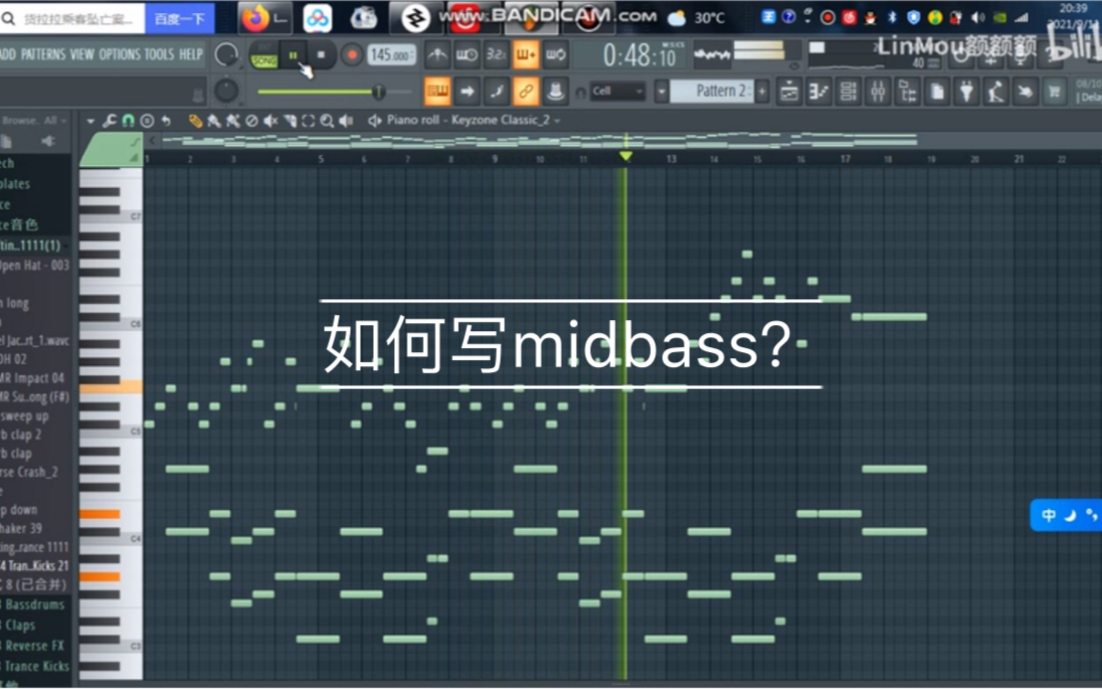Open the Plugin picker
1102x689 pixels.
point(966,91)
